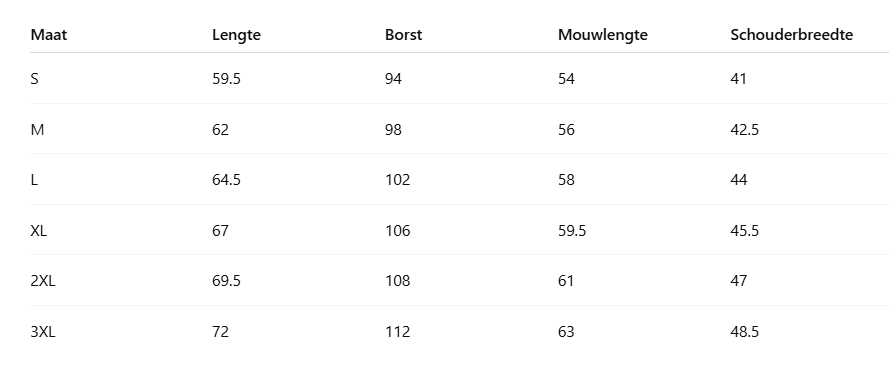889x381 pixels.
Task: Click the 47 shoulder width value
Action: (739, 281)
